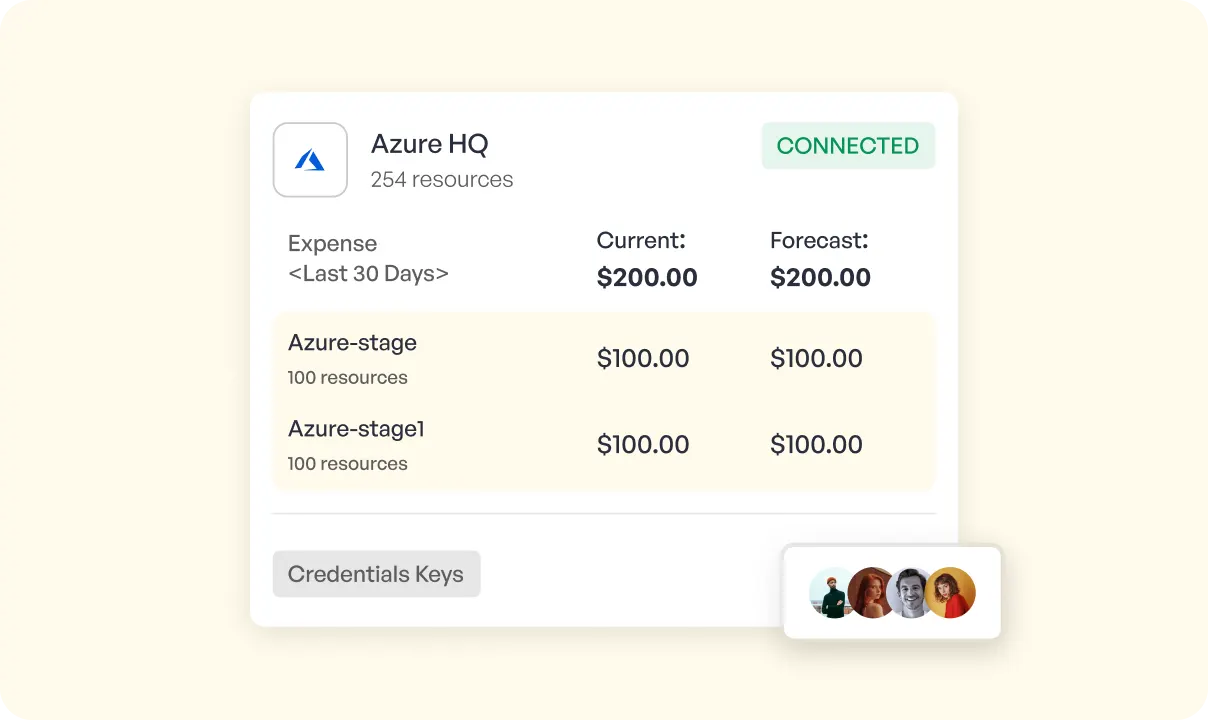Click Azure-stage1's 100 resources text
This screenshot has width=1208, height=720.
pos(347,464)
